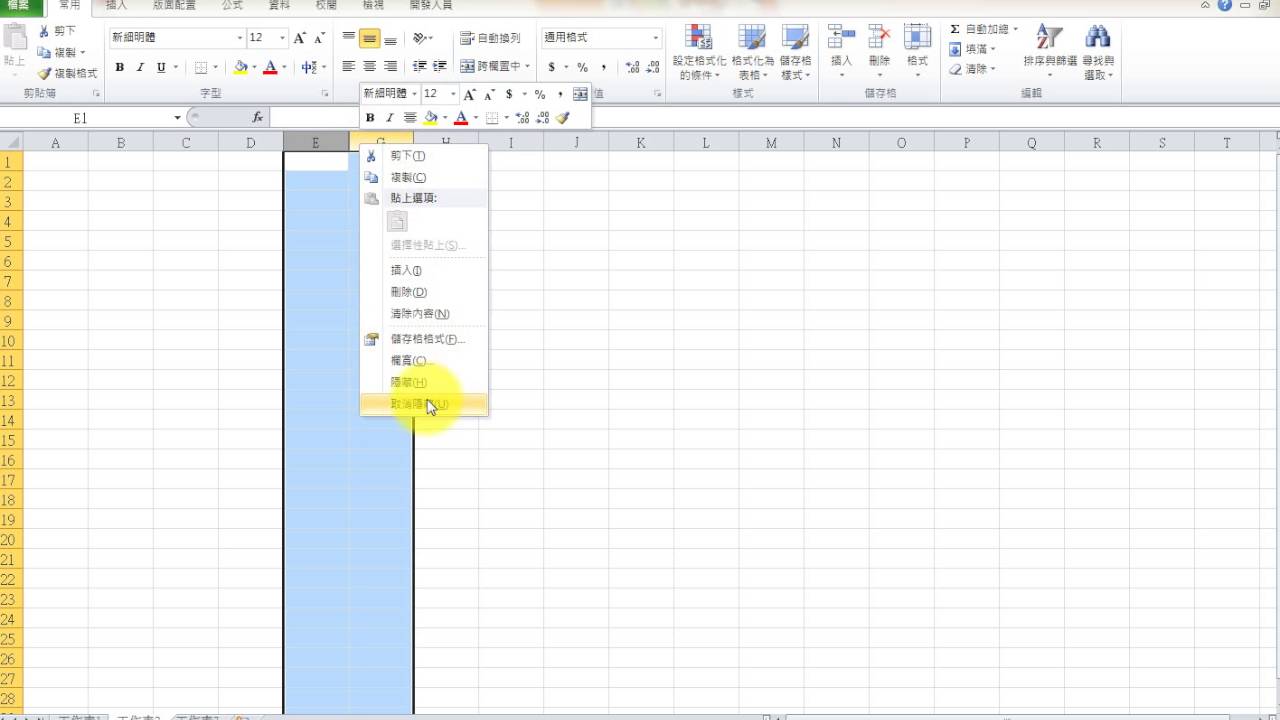
Task: Click the Insert Function fx icon
Action: coord(258,118)
